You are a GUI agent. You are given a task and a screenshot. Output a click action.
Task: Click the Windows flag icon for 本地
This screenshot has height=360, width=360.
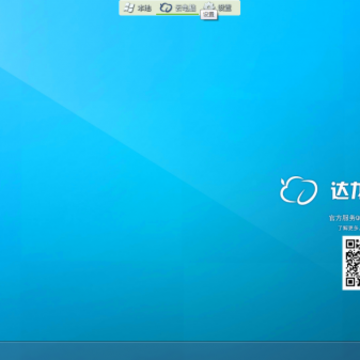(x=129, y=8)
